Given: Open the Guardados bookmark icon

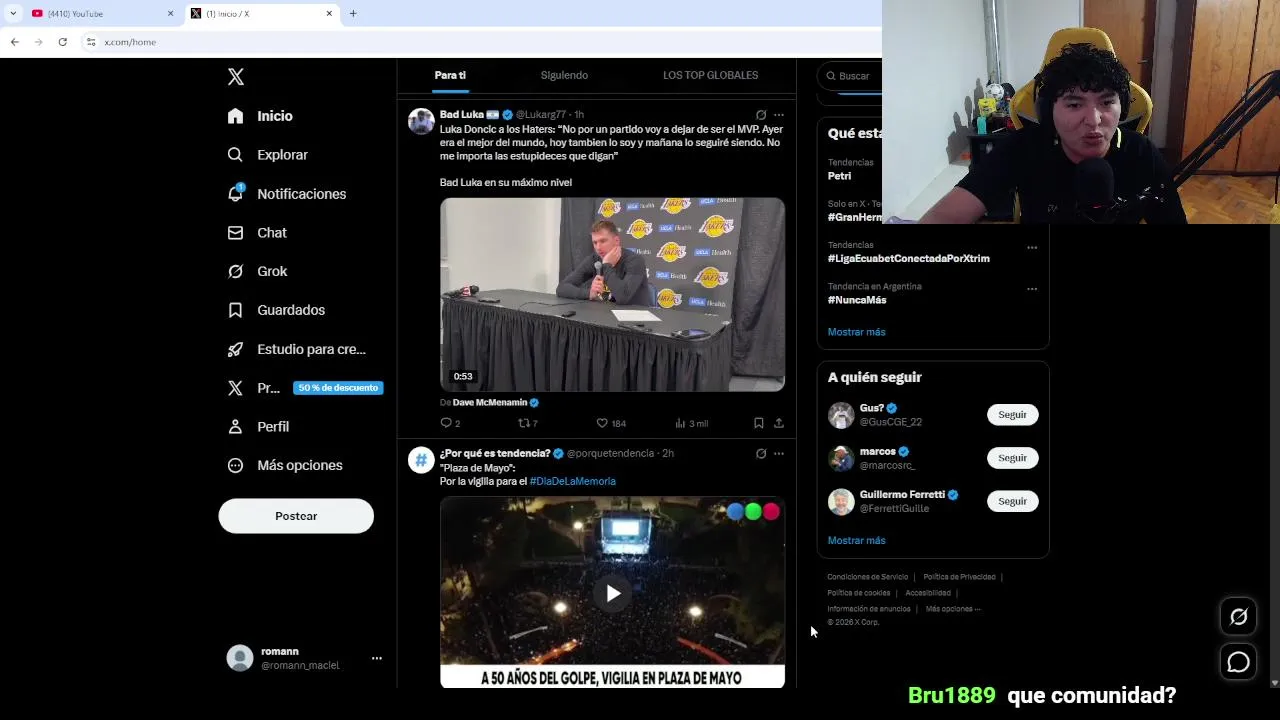Looking at the screenshot, I should click(235, 310).
